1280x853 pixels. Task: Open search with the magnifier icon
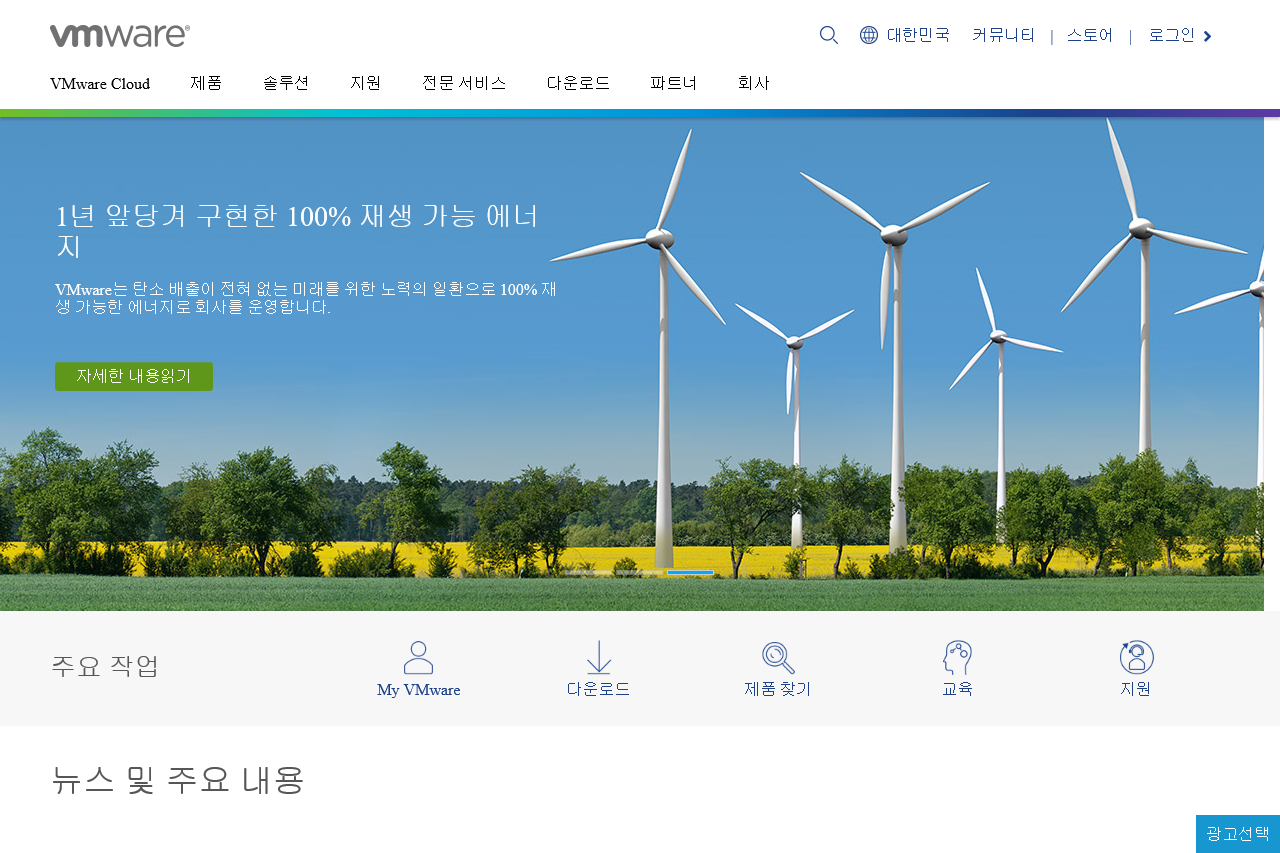tap(829, 35)
